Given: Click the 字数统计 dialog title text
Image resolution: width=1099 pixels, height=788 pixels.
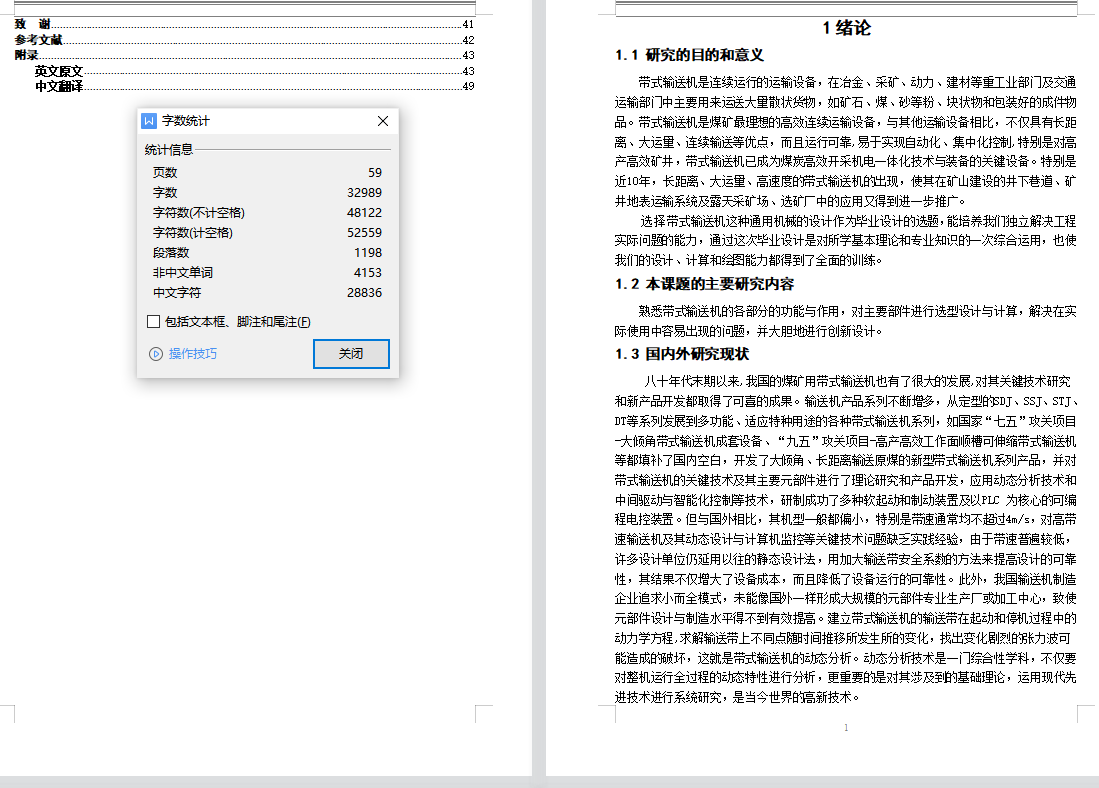Looking at the screenshot, I should [186, 121].
